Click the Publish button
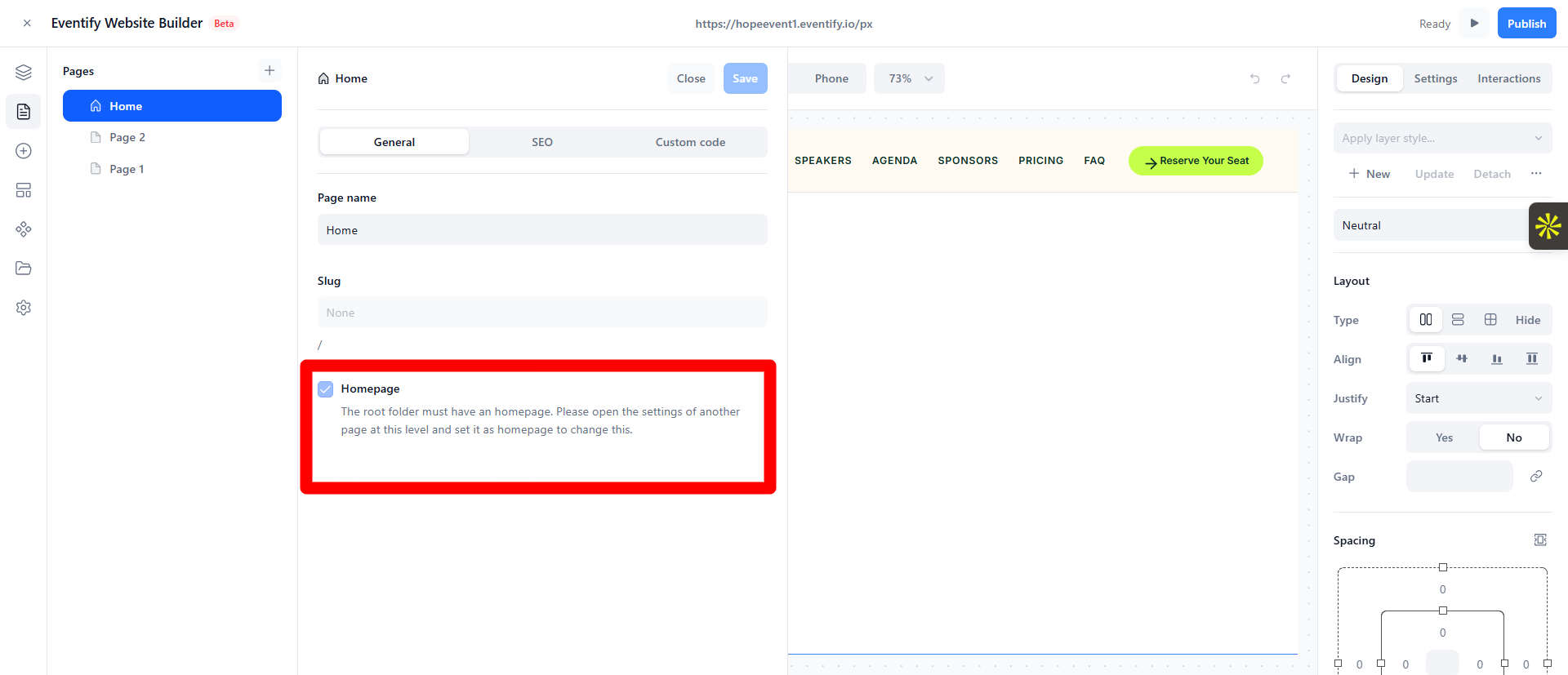This screenshot has width=1568, height=675. click(1526, 23)
